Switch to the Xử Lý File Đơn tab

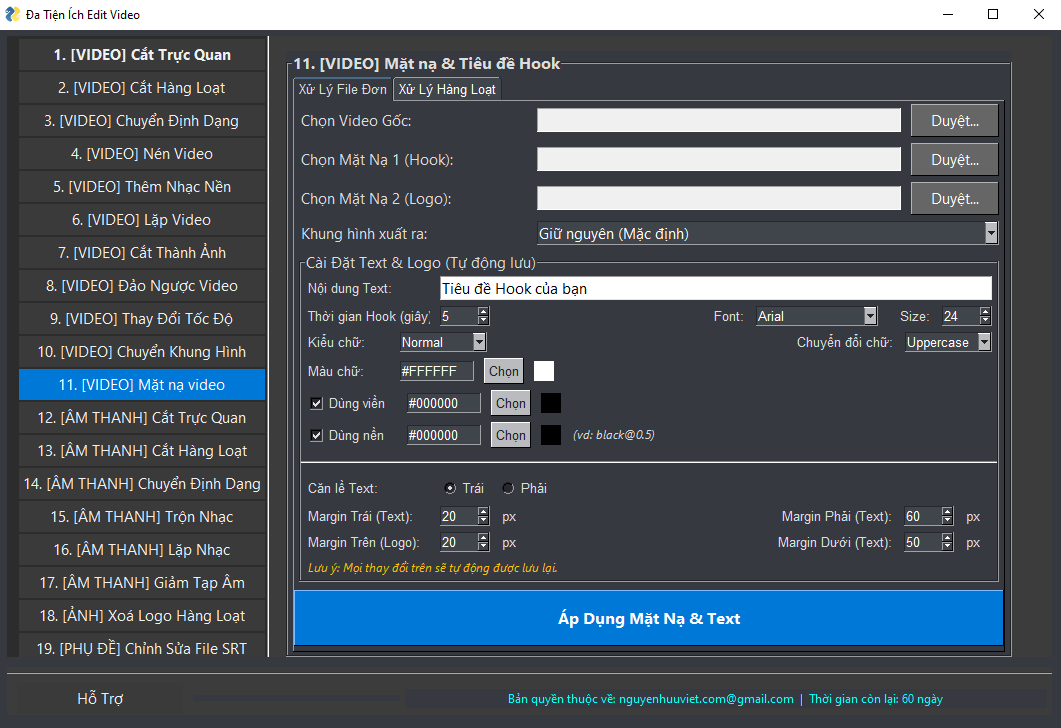[x=342, y=89]
